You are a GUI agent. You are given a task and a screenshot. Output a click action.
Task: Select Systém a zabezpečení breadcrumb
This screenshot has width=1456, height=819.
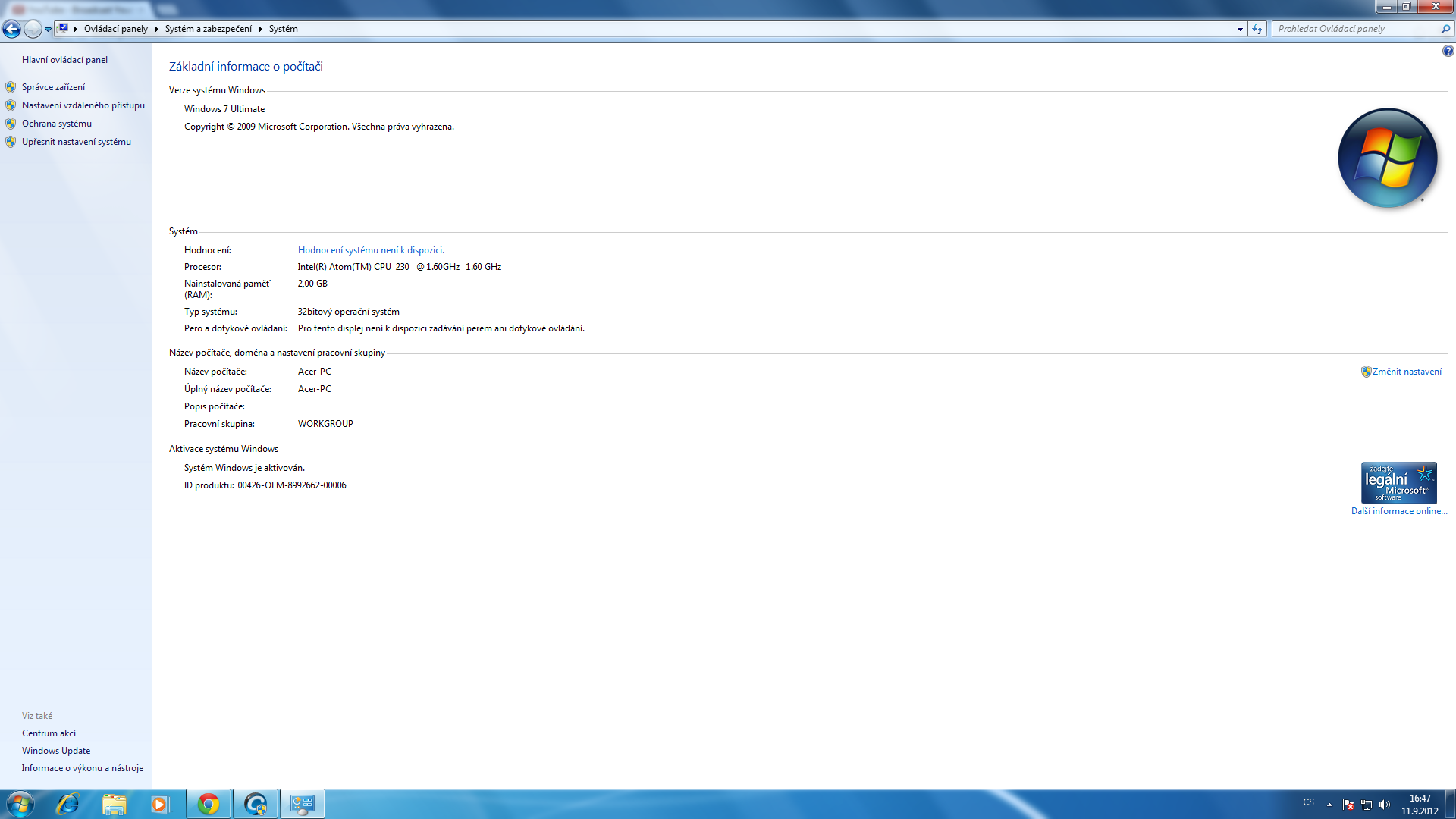[209, 29]
